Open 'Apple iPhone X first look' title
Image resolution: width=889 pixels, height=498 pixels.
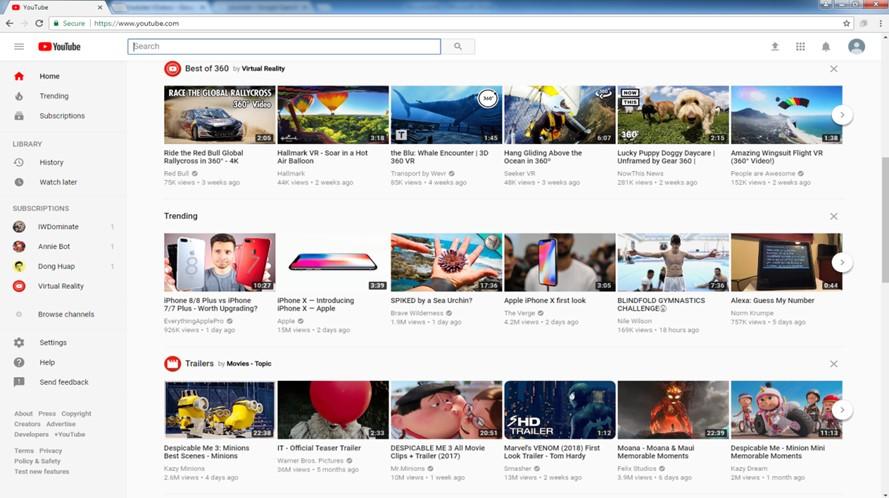[545, 301]
